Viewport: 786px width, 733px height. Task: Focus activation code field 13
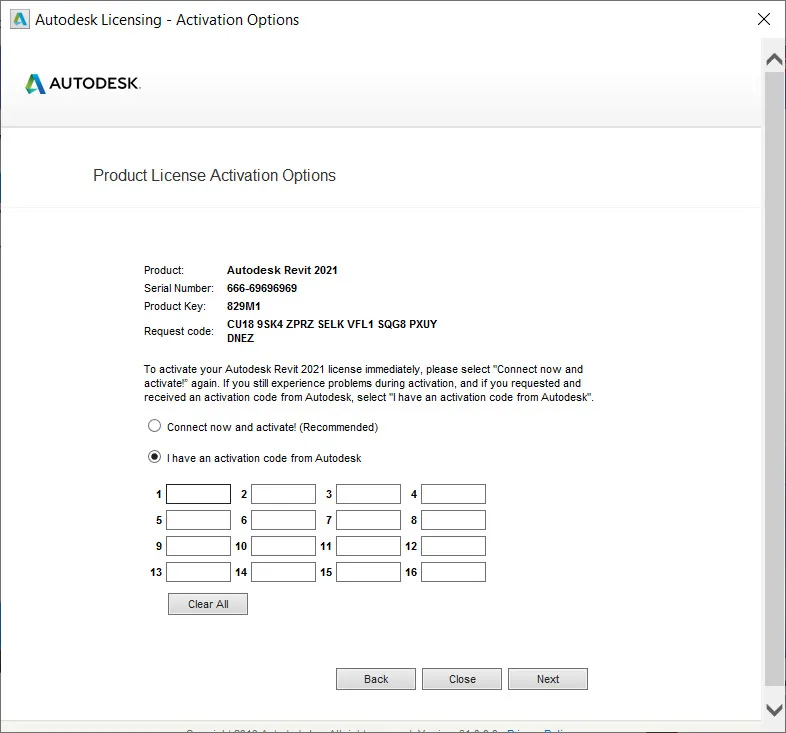point(198,572)
